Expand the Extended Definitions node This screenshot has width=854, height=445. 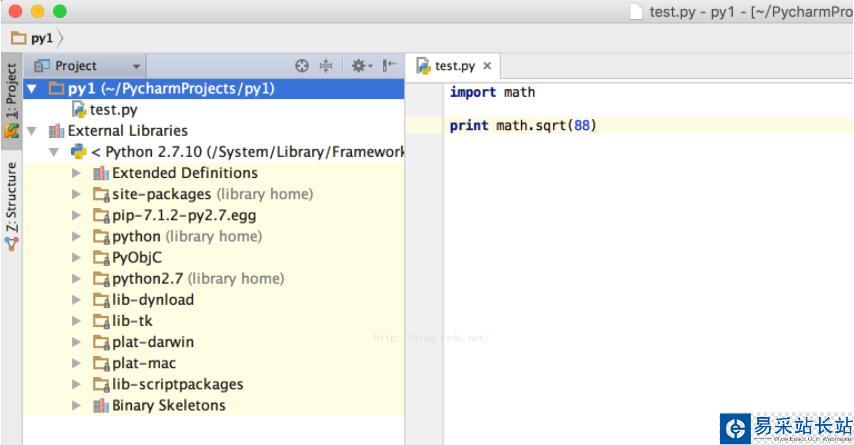[78, 173]
